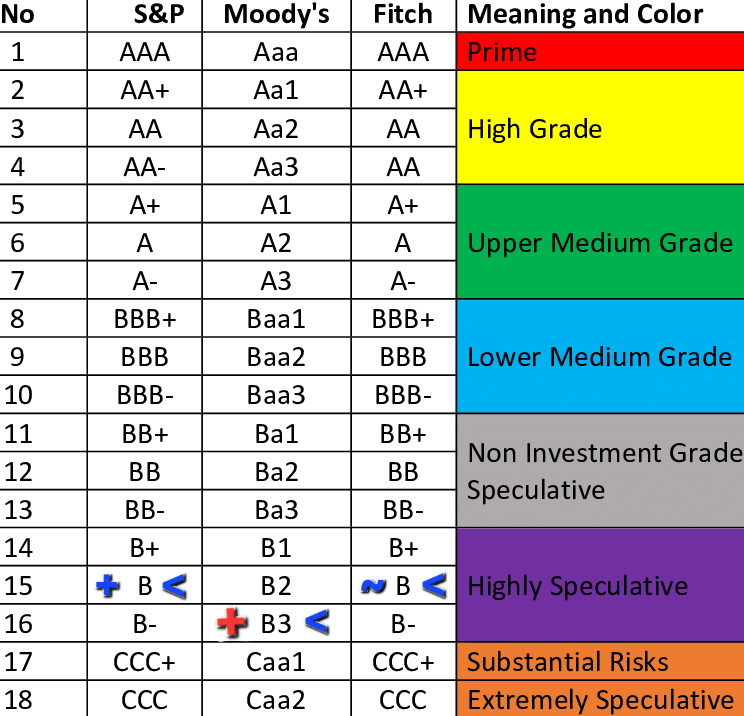Select the green Upper Medium Grade cell

pyautogui.click(x=600, y=243)
